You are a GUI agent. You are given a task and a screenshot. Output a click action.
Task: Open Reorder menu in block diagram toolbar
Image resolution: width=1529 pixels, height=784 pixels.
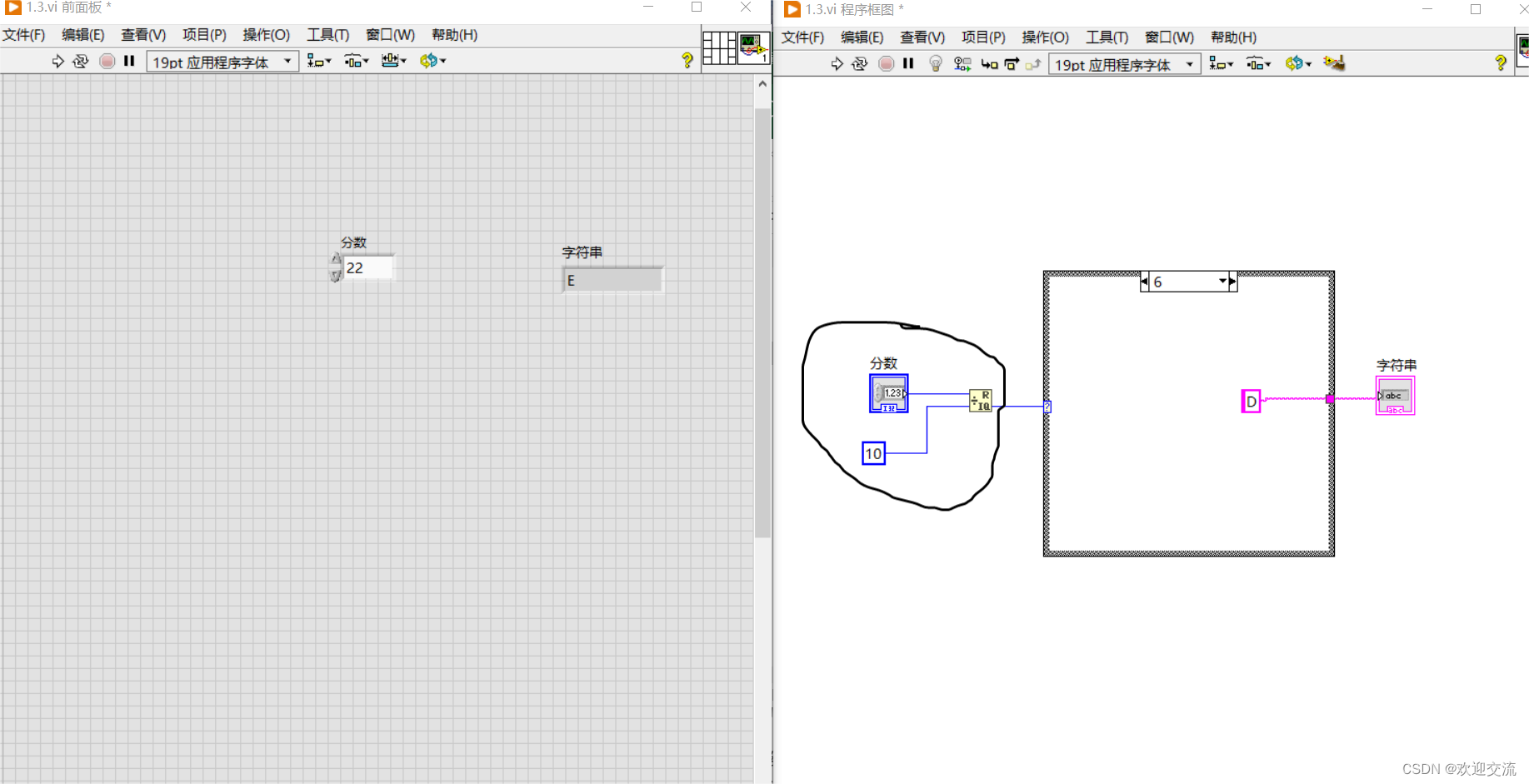1298,63
